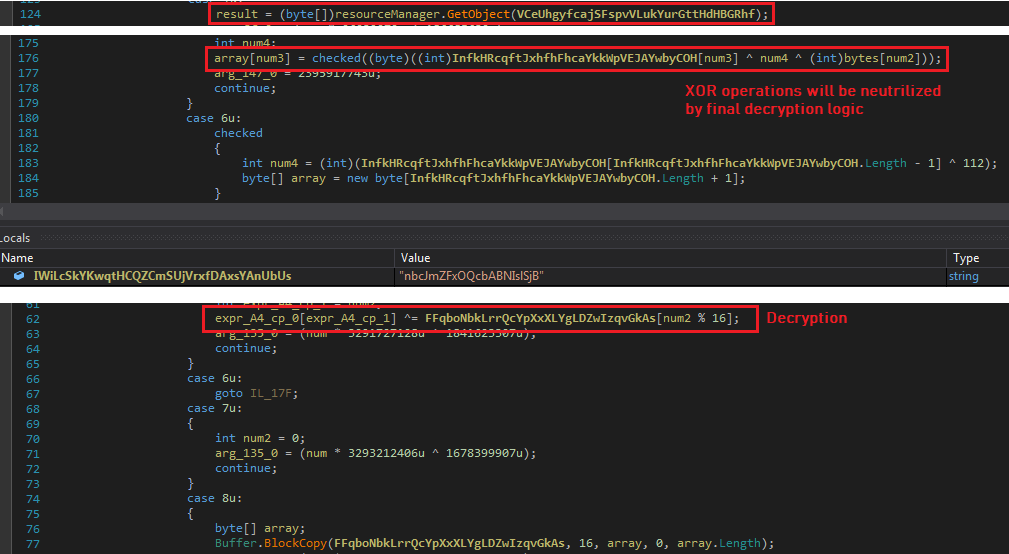This screenshot has width=1009, height=554.
Task: Click the constant 1678399907u on line 71
Action: tap(484, 454)
